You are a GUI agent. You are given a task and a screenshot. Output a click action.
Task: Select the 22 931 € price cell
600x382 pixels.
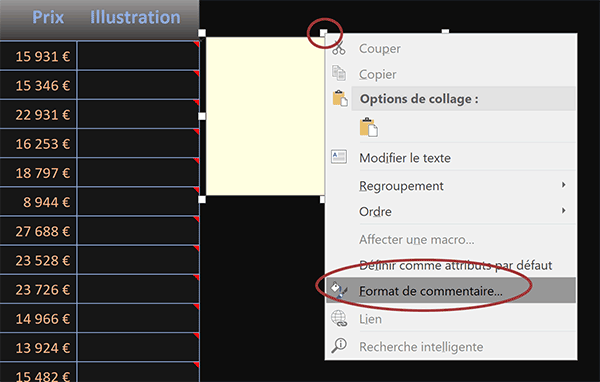point(38,114)
